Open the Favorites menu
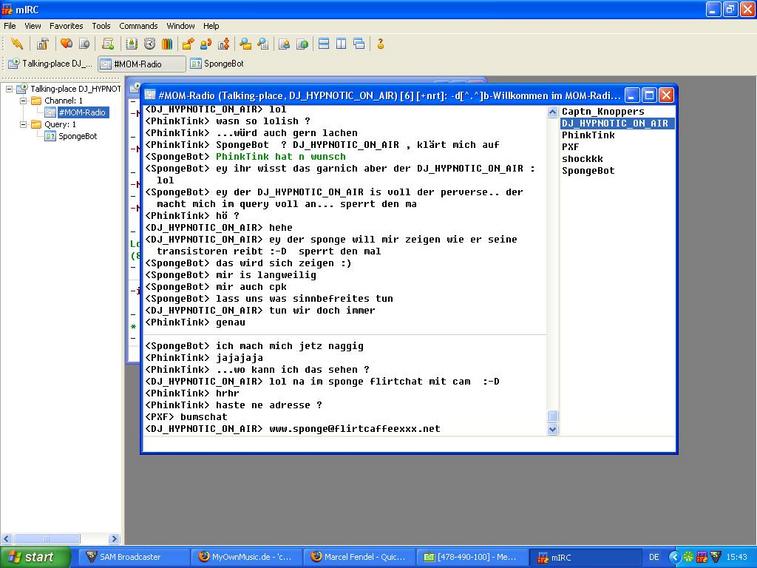 [66, 25]
